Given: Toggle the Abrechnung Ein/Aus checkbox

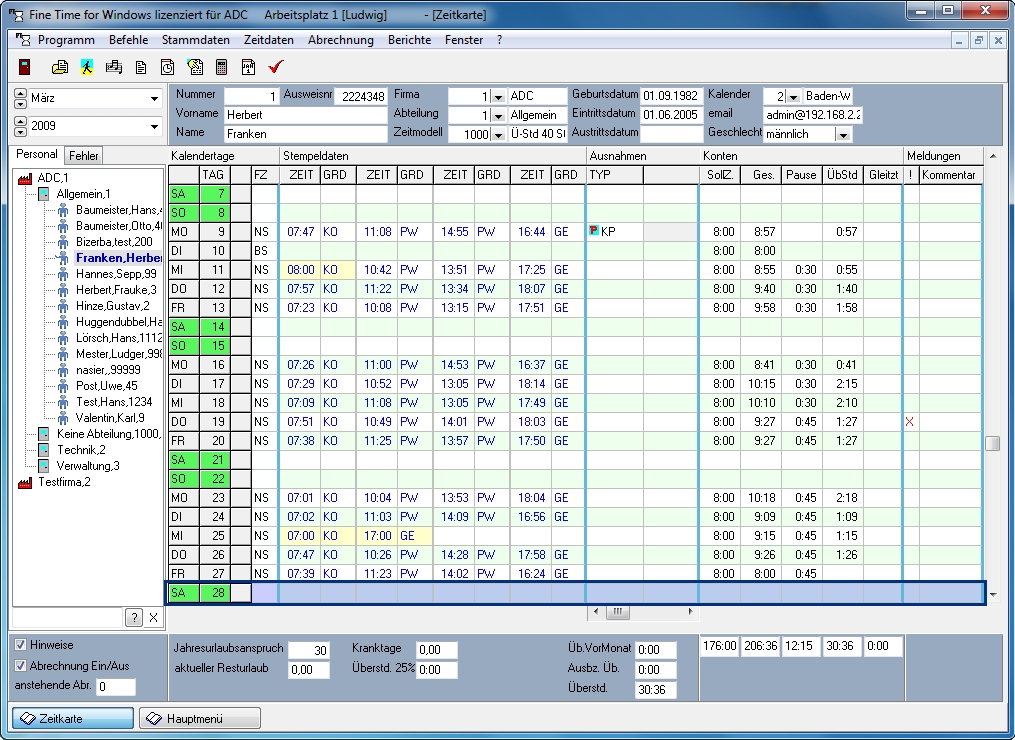Looking at the screenshot, I should (x=20, y=666).
